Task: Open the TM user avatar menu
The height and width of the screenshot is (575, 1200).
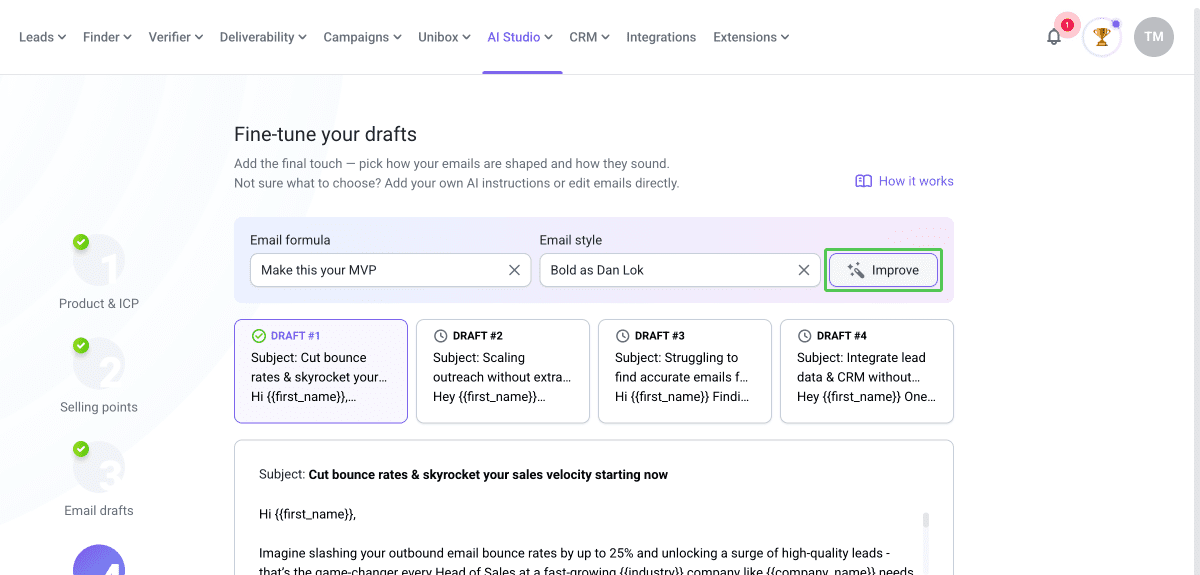Action: [1153, 37]
